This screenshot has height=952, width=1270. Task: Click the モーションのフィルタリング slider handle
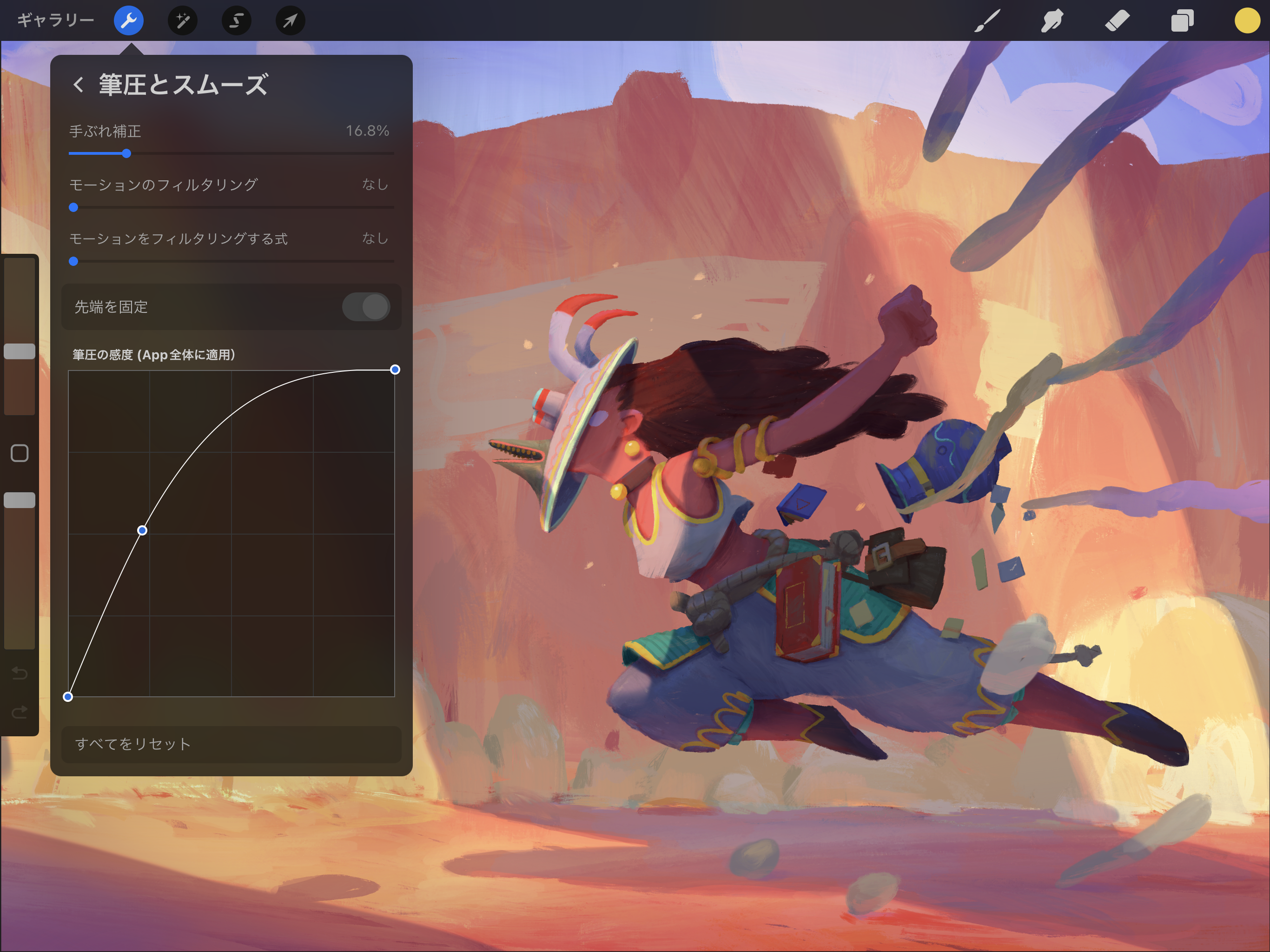(73, 207)
